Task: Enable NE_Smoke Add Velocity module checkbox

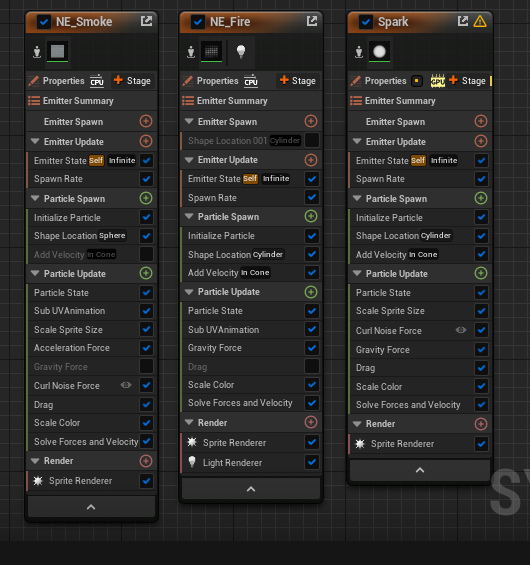Action: (146, 254)
